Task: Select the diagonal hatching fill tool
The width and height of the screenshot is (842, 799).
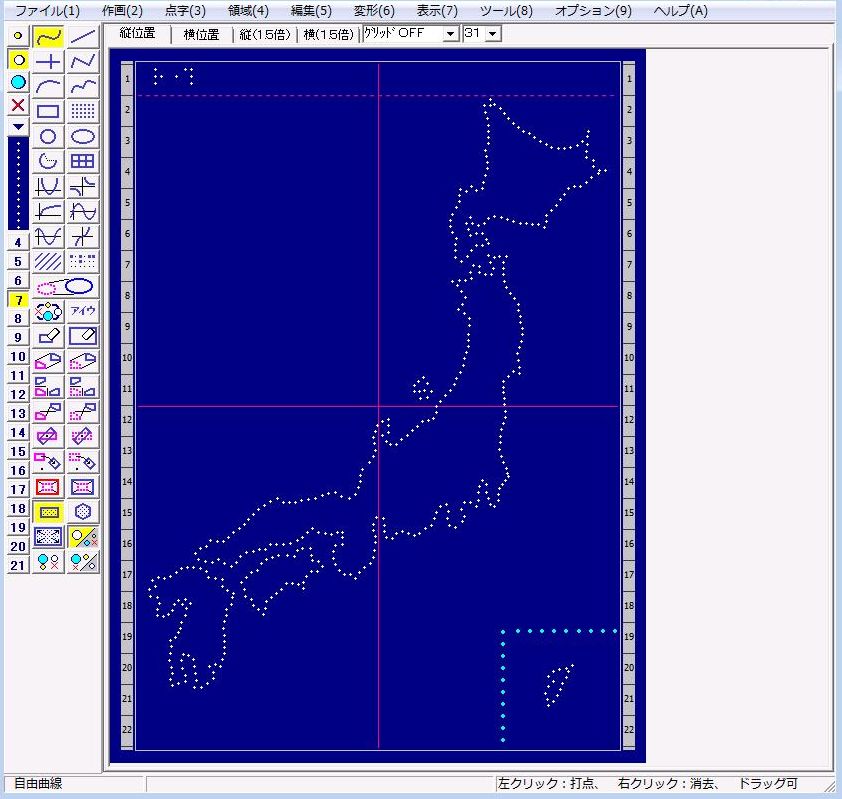Action: click(x=48, y=261)
